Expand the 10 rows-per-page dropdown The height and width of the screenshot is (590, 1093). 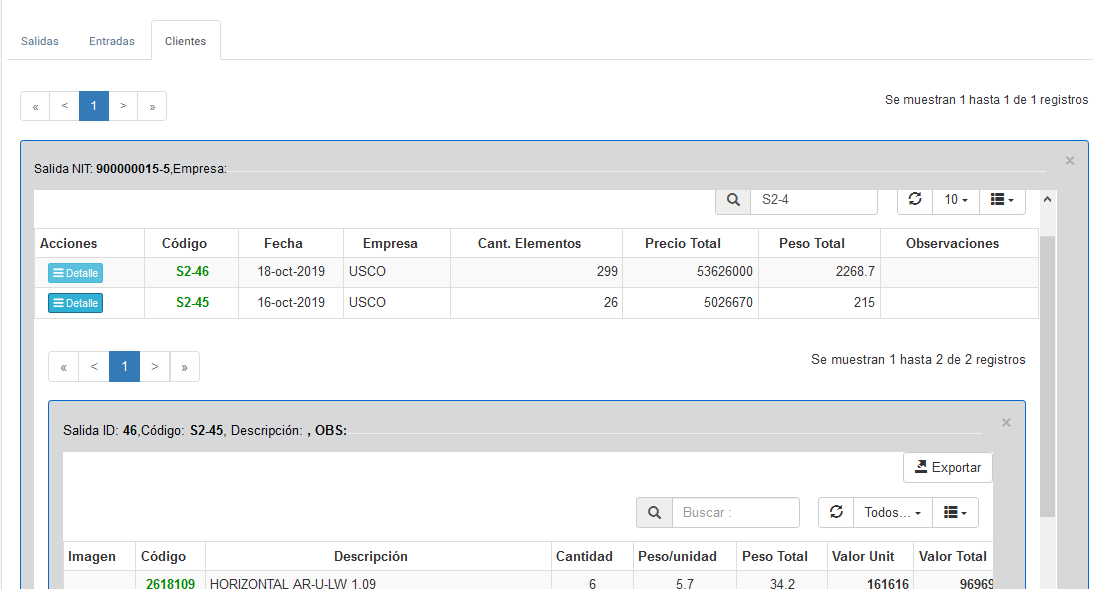pyautogui.click(x=955, y=199)
